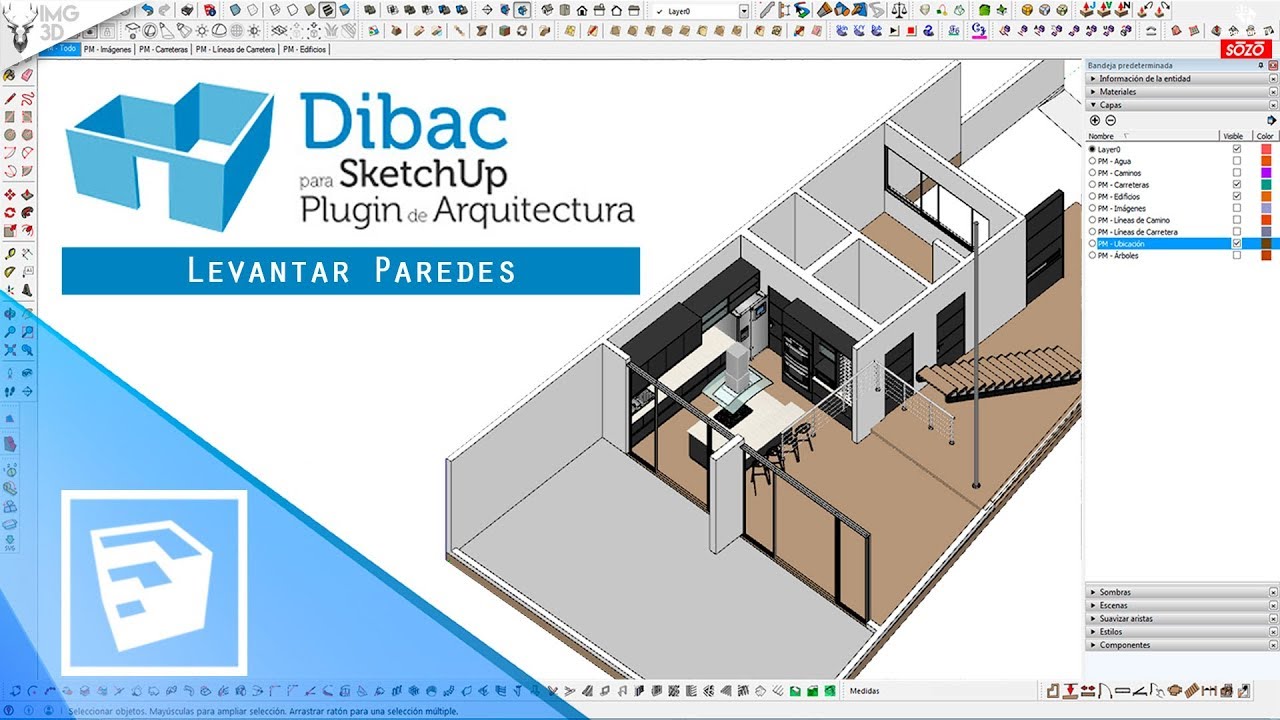Select the Move tool

click(x=9, y=194)
